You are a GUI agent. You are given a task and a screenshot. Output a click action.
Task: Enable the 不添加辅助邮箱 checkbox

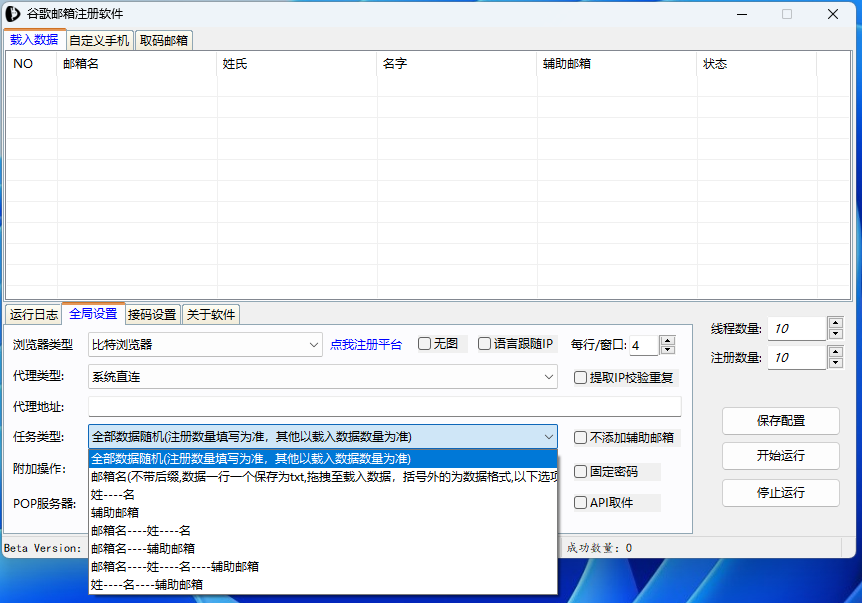(x=581, y=437)
